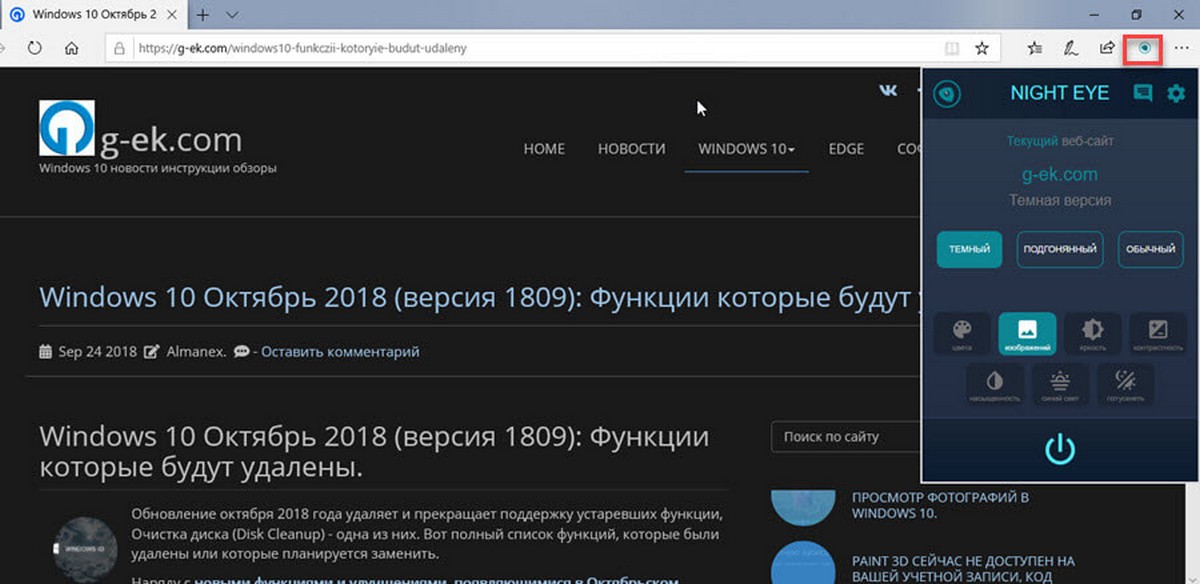Toggle Night Eye power button
The height and width of the screenshot is (584, 1200).
pos(1060,449)
